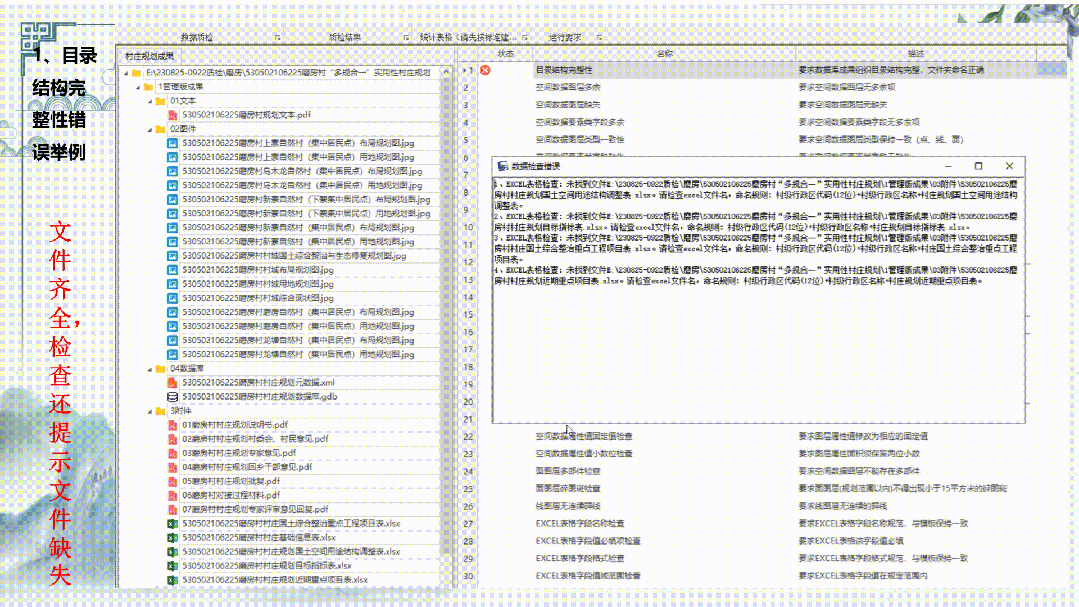Click Excel icon of 国土空间用途结构调整表.xlsx

(x=173, y=552)
